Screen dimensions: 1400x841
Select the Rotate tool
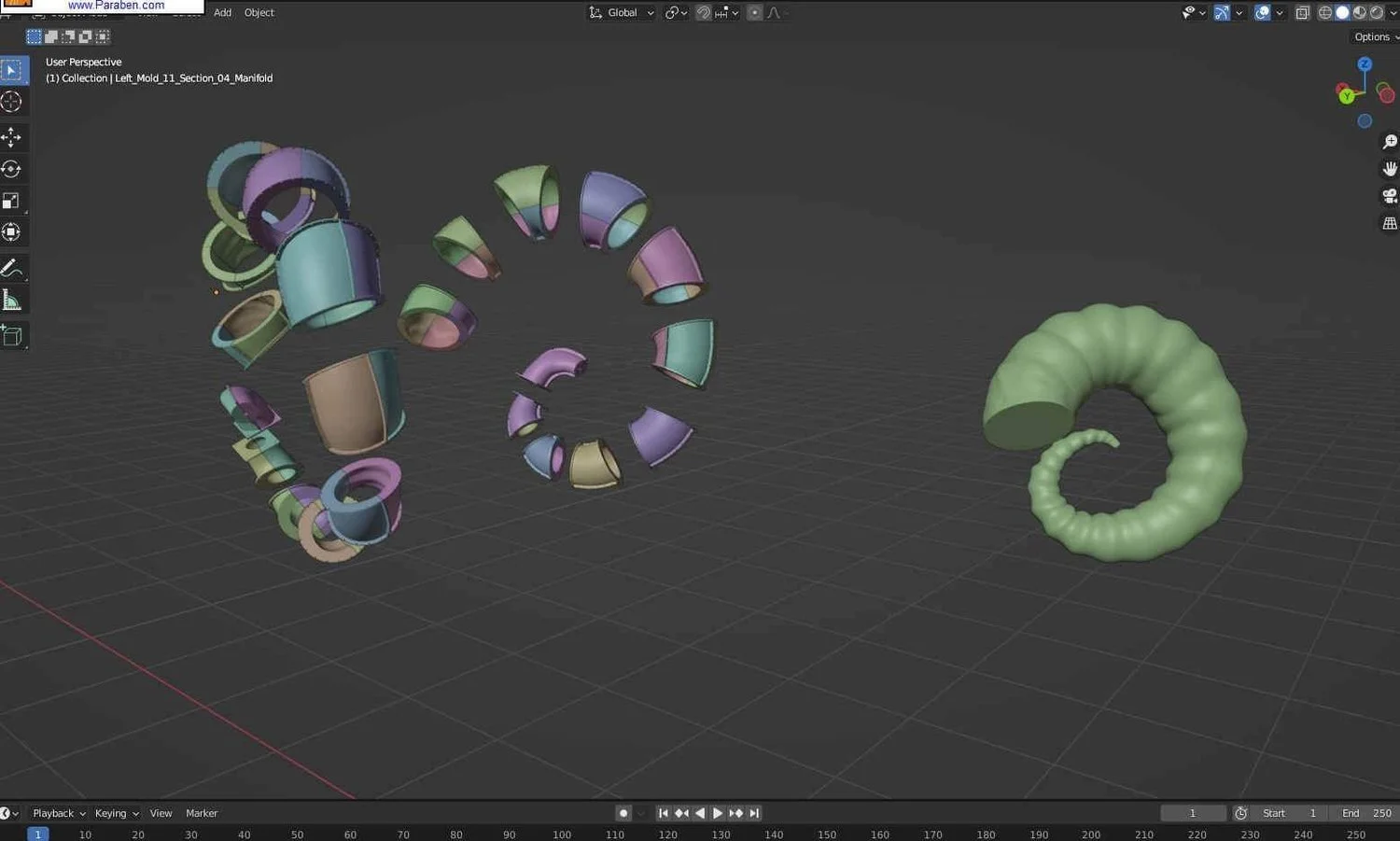click(x=12, y=169)
